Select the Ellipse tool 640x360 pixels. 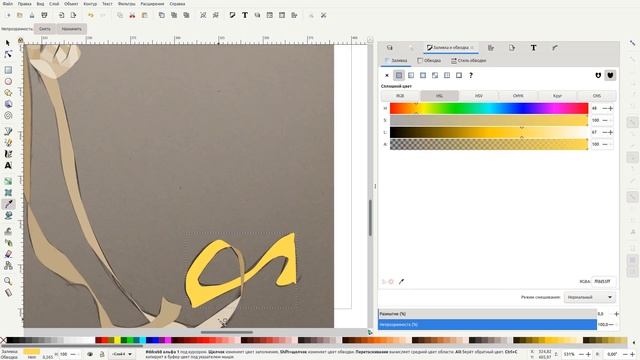pyautogui.click(x=8, y=81)
